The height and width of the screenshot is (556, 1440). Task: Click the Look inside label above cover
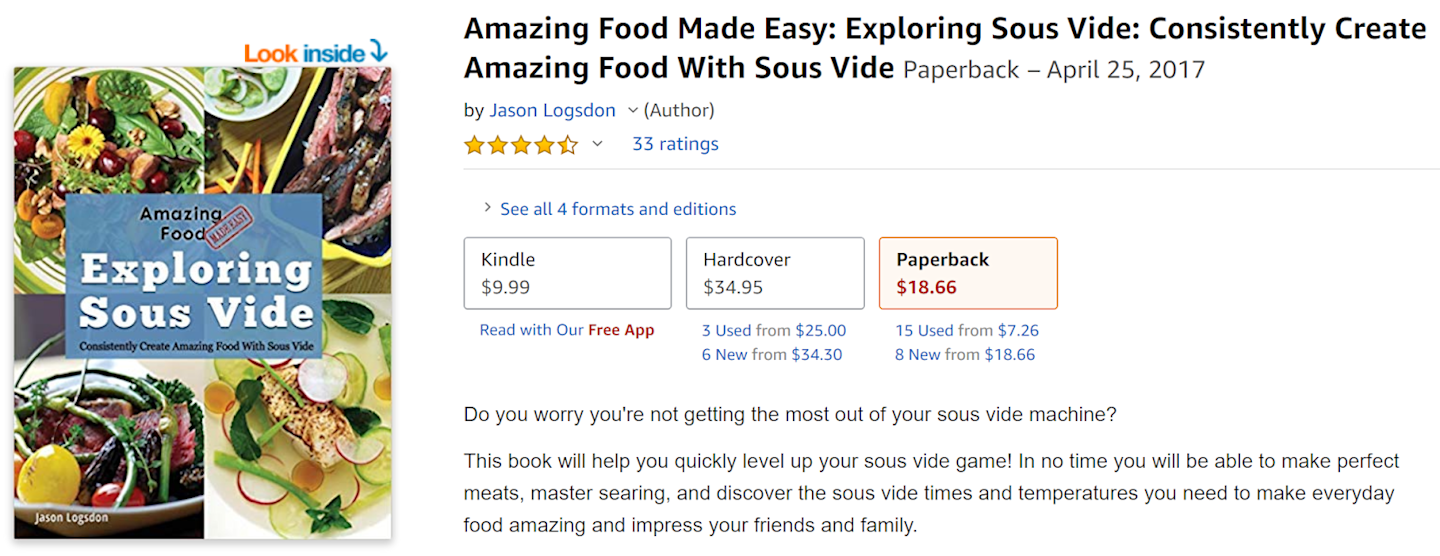[304, 53]
